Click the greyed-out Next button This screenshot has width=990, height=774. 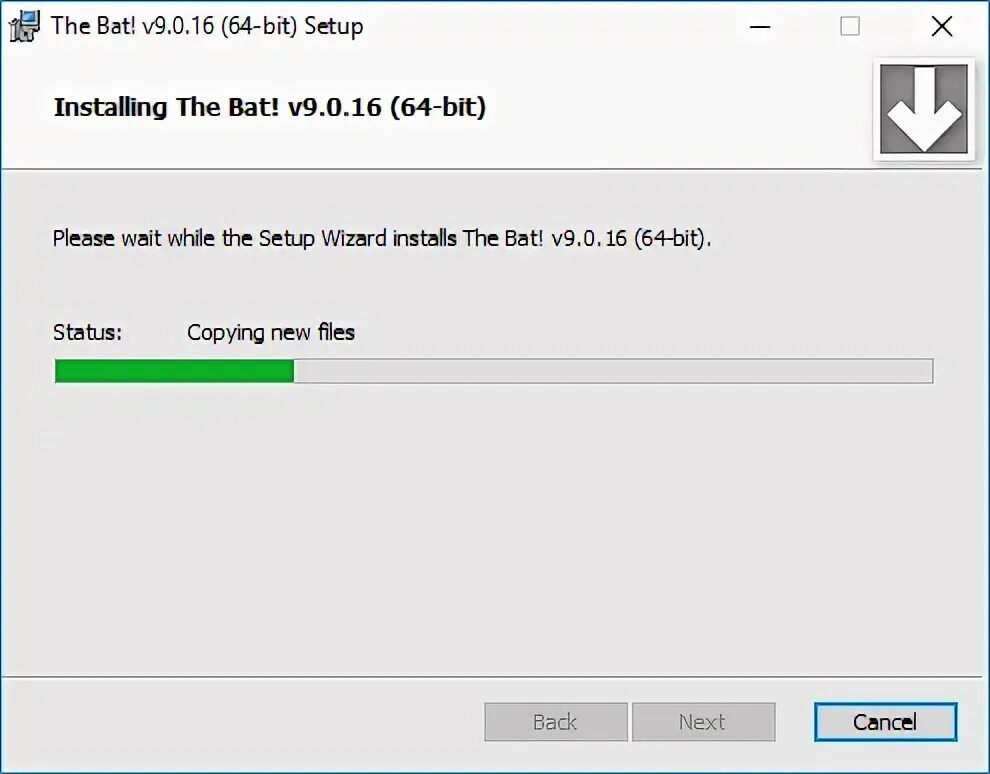pos(703,722)
